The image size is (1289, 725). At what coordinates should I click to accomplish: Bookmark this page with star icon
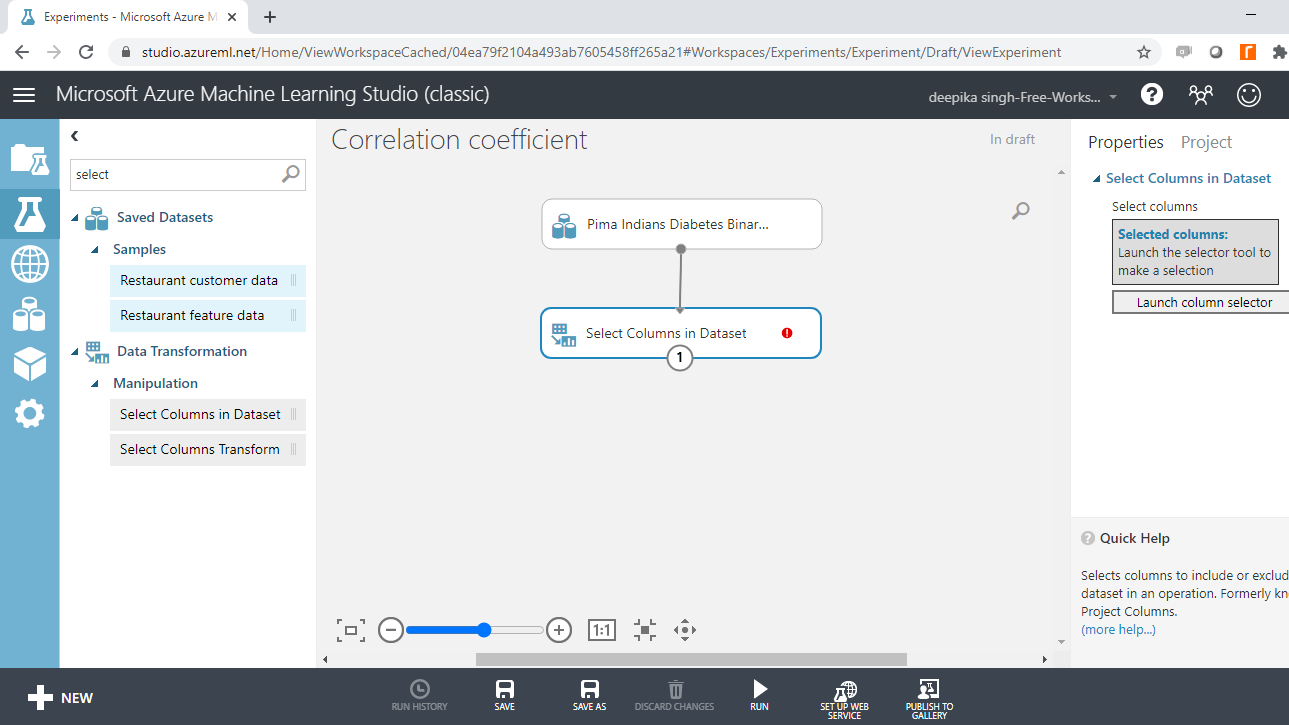coord(1144,52)
